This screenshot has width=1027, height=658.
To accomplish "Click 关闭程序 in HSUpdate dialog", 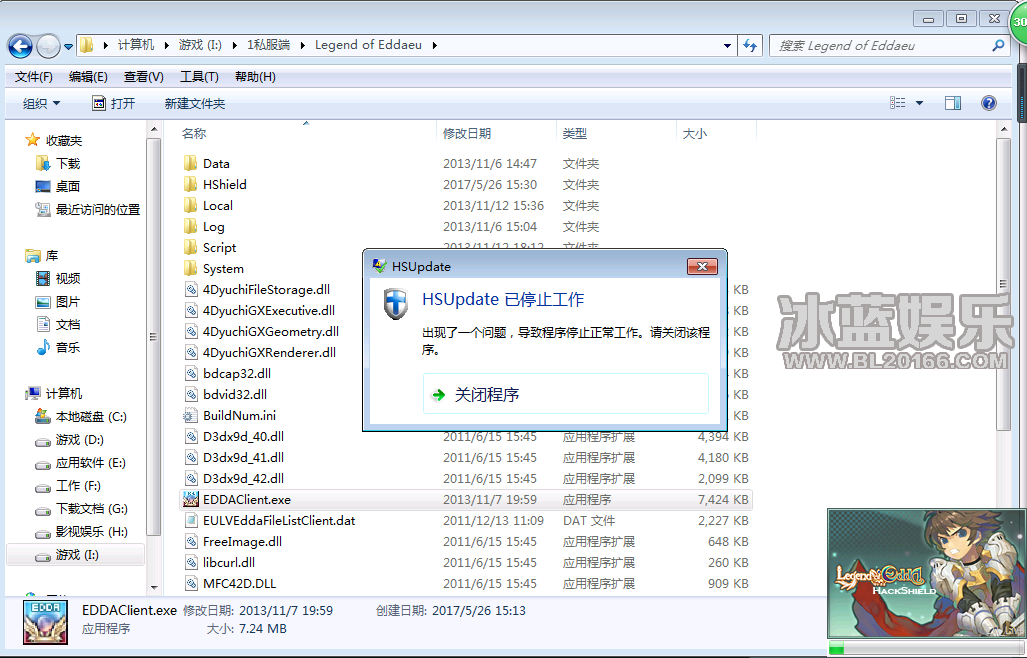I will pyautogui.click(x=566, y=394).
